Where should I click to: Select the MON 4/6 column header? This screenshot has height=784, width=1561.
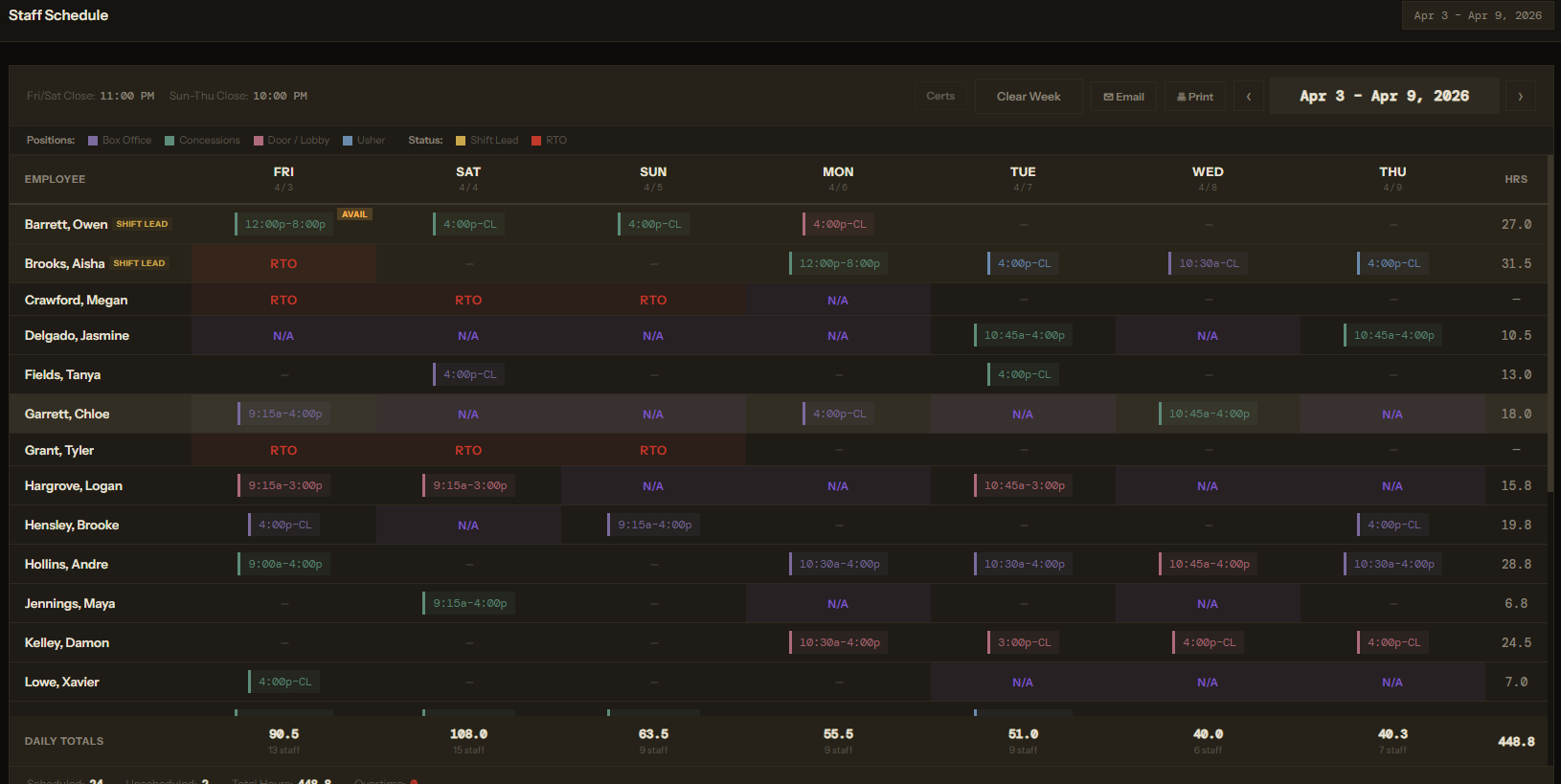coord(838,179)
